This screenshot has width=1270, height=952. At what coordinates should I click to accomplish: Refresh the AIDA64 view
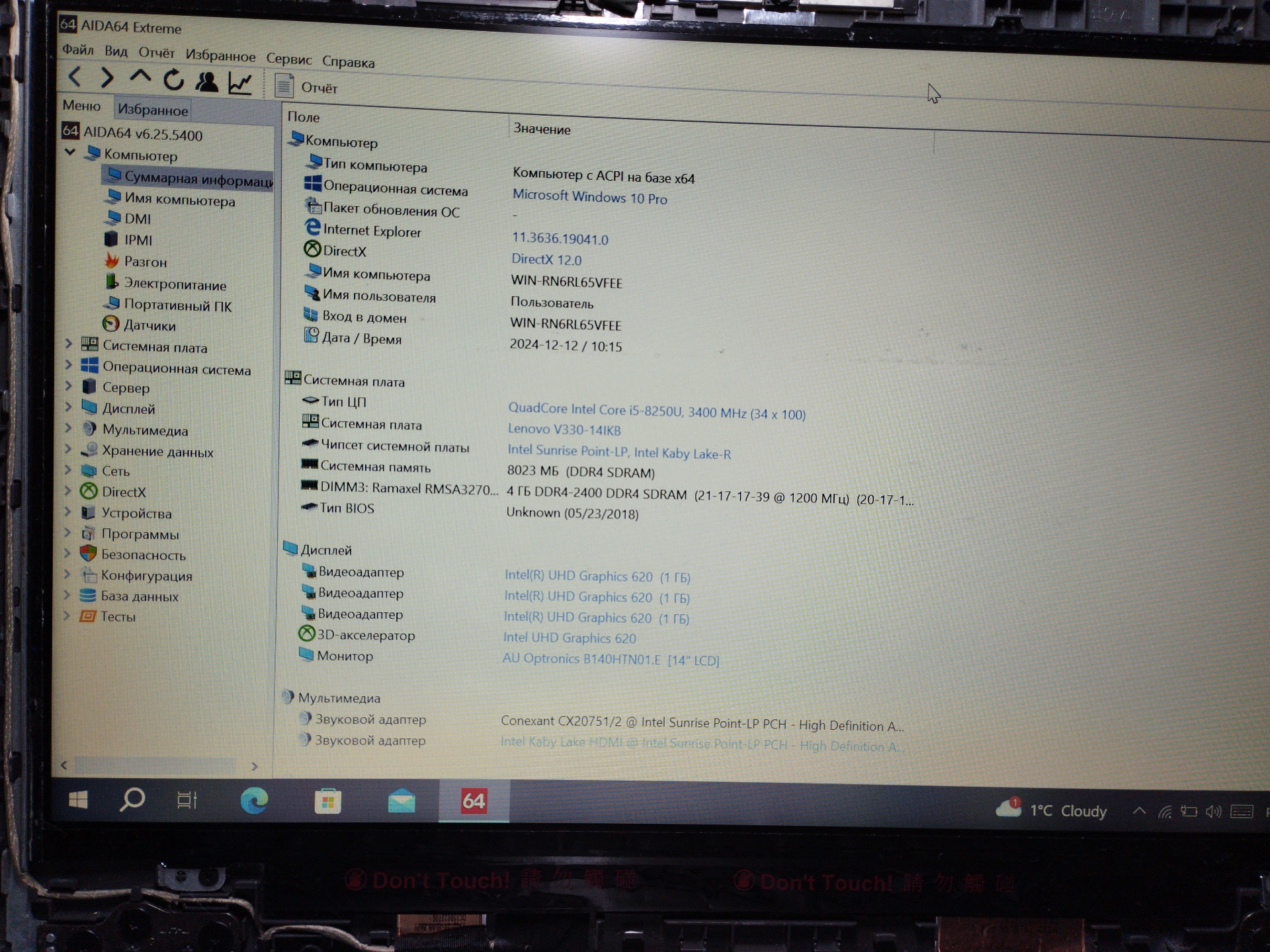tap(173, 80)
